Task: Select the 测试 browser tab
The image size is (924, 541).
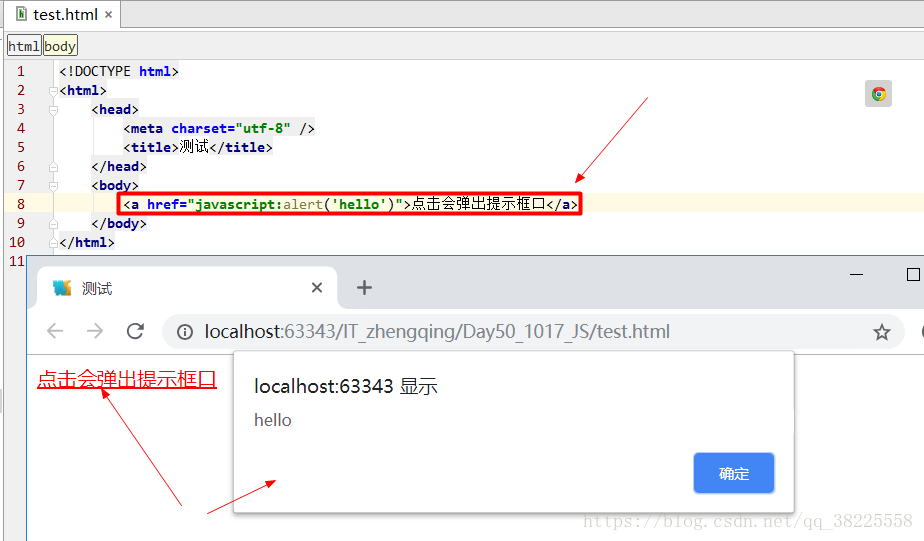Action: [x=187, y=288]
